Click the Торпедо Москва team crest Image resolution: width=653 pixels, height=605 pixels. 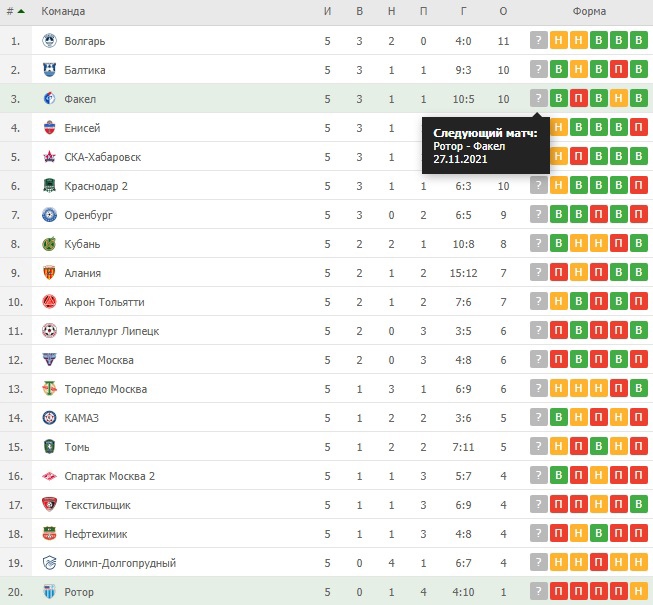click(x=50, y=389)
